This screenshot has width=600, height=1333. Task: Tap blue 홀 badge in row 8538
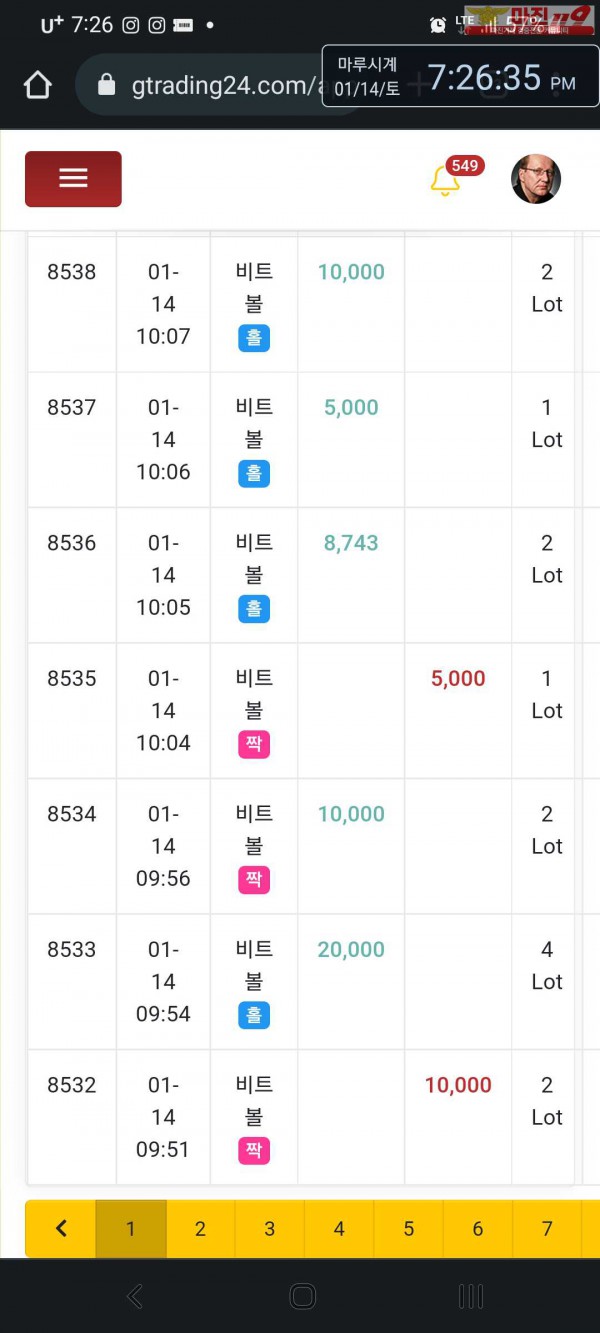254,338
